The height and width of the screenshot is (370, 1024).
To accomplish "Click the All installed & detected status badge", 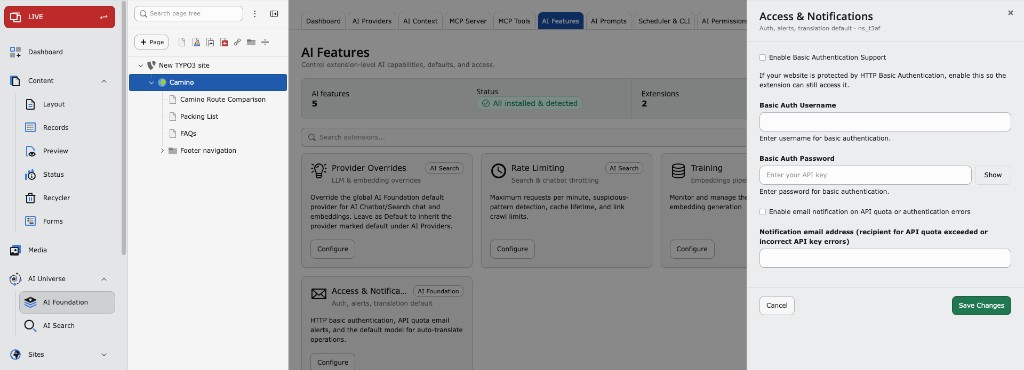I will click(530, 103).
